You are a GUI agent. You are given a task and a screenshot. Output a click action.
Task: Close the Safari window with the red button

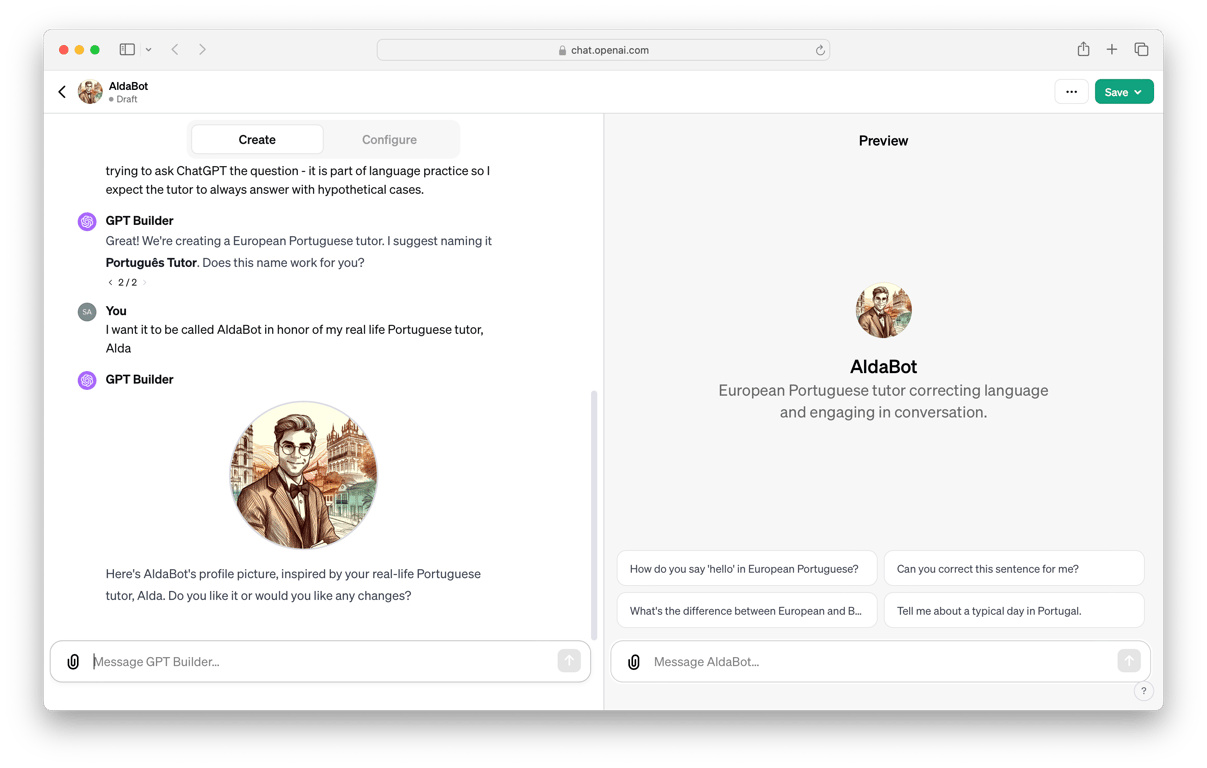point(64,50)
